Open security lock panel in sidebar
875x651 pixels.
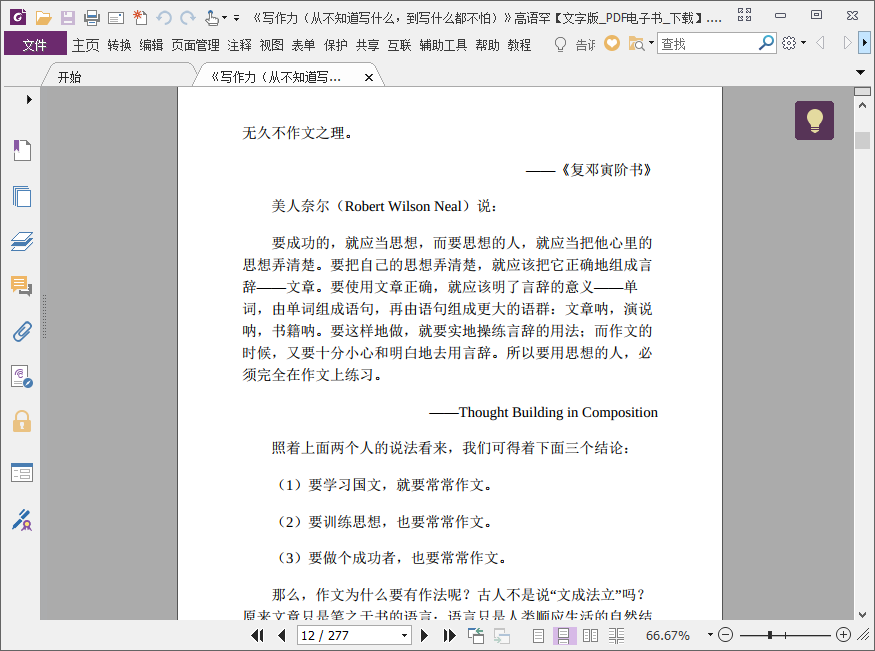[x=22, y=421]
